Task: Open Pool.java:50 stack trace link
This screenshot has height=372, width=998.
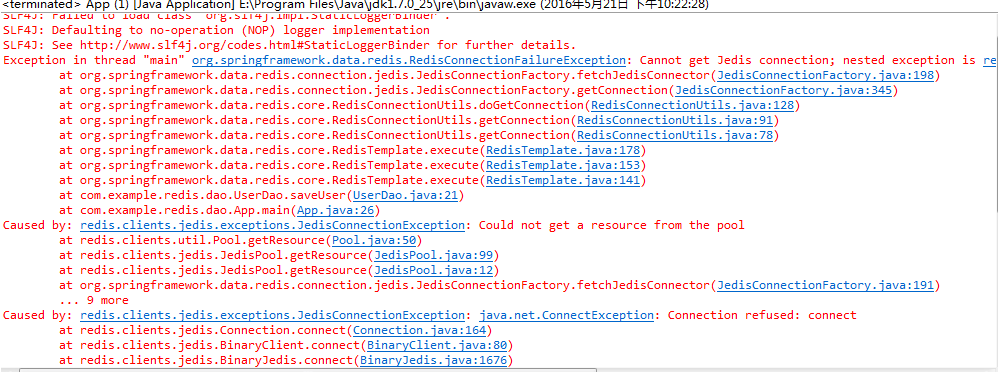Action: tap(373, 241)
